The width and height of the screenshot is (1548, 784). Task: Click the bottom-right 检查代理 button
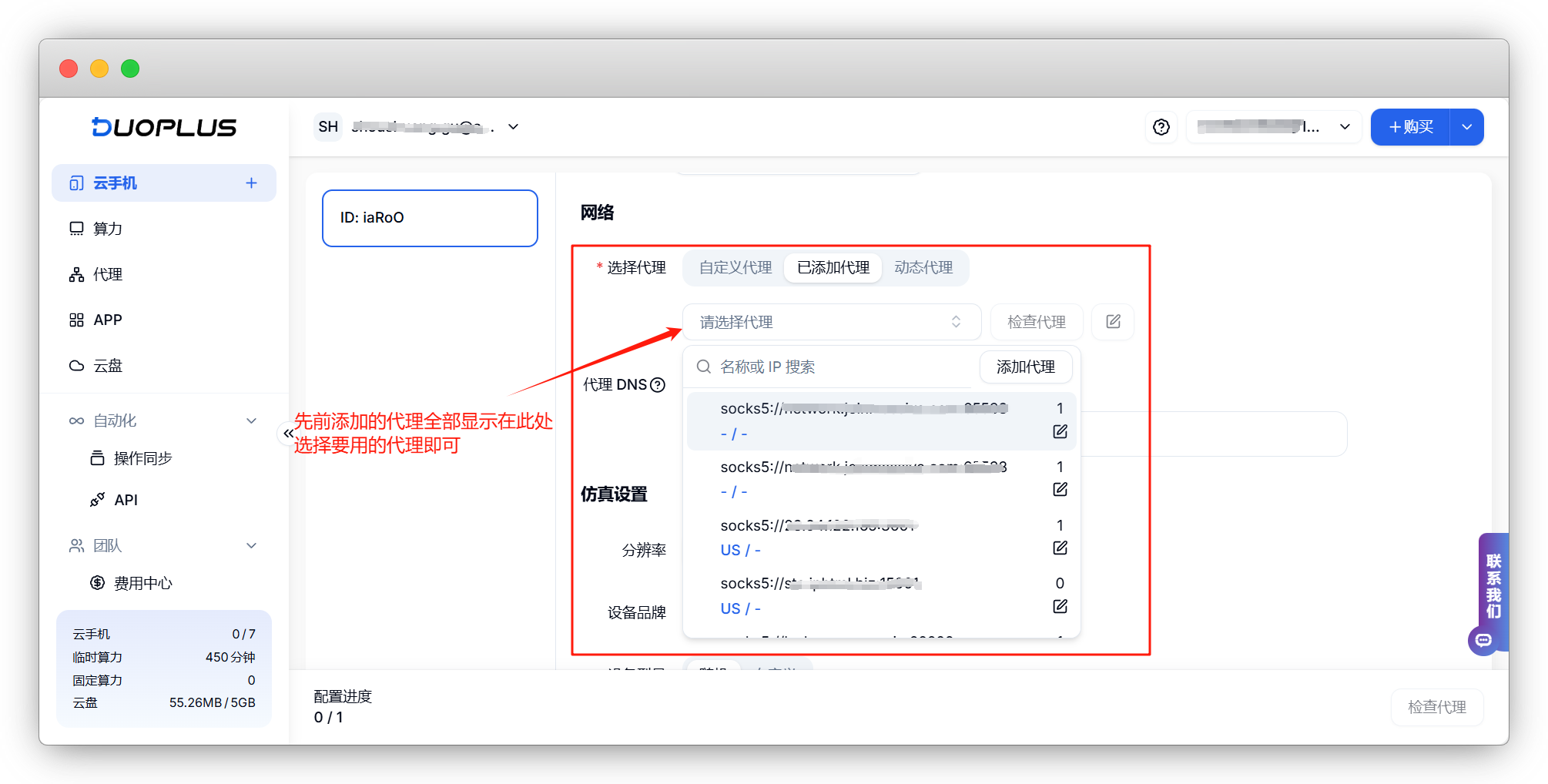click(1437, 707)
